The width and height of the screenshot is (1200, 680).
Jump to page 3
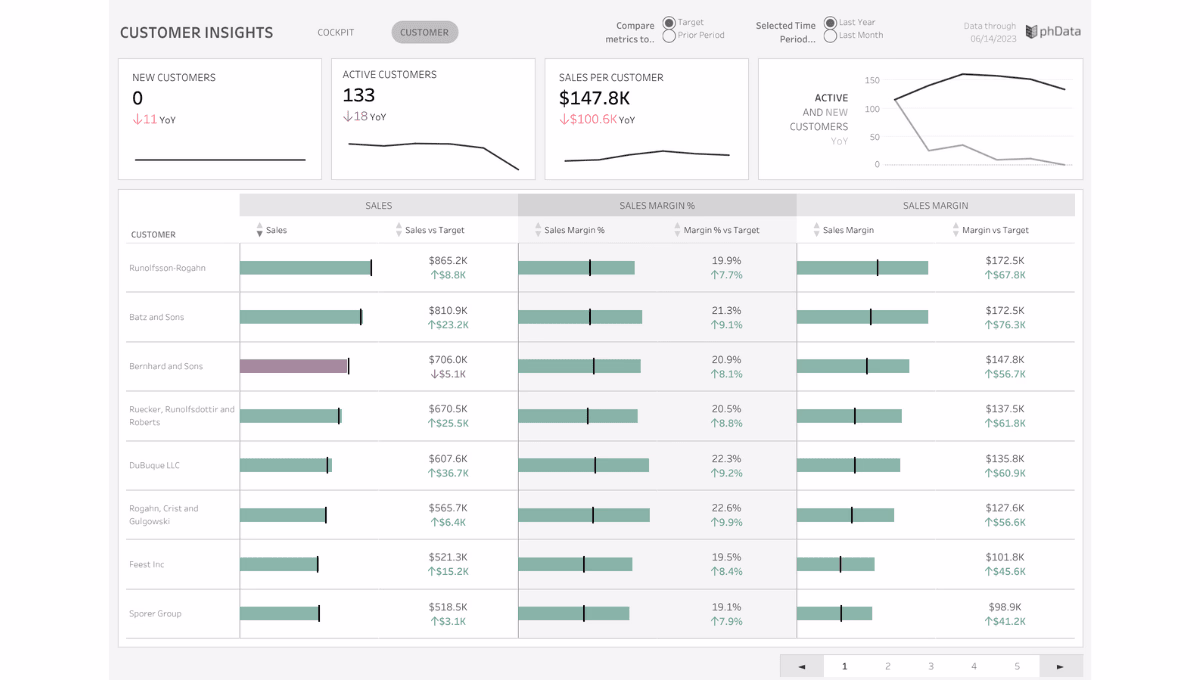931,666
